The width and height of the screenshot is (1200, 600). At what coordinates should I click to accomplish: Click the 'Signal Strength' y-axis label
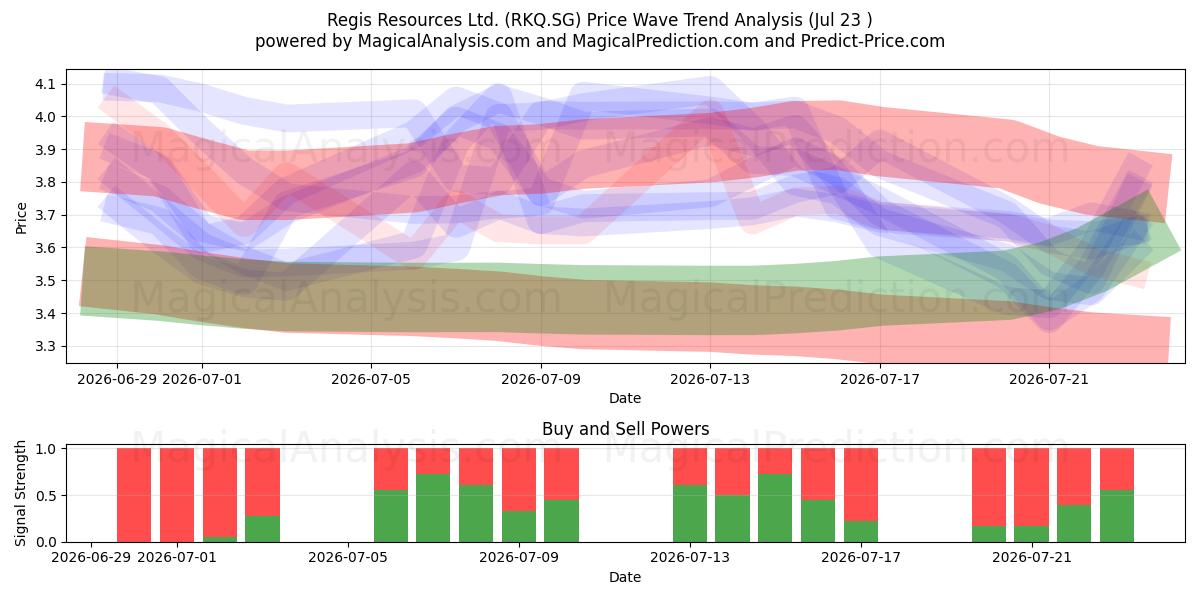click(x=22, y=493)
